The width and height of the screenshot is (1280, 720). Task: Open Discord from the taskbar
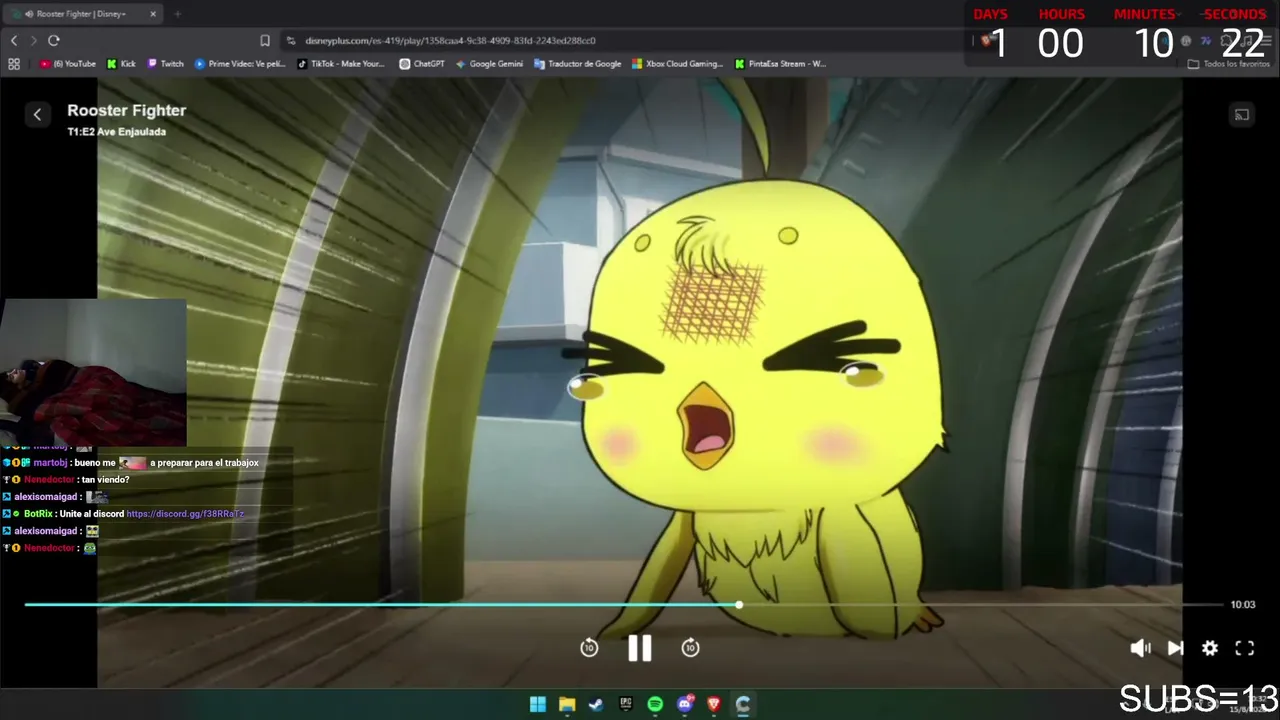point(685,704)
